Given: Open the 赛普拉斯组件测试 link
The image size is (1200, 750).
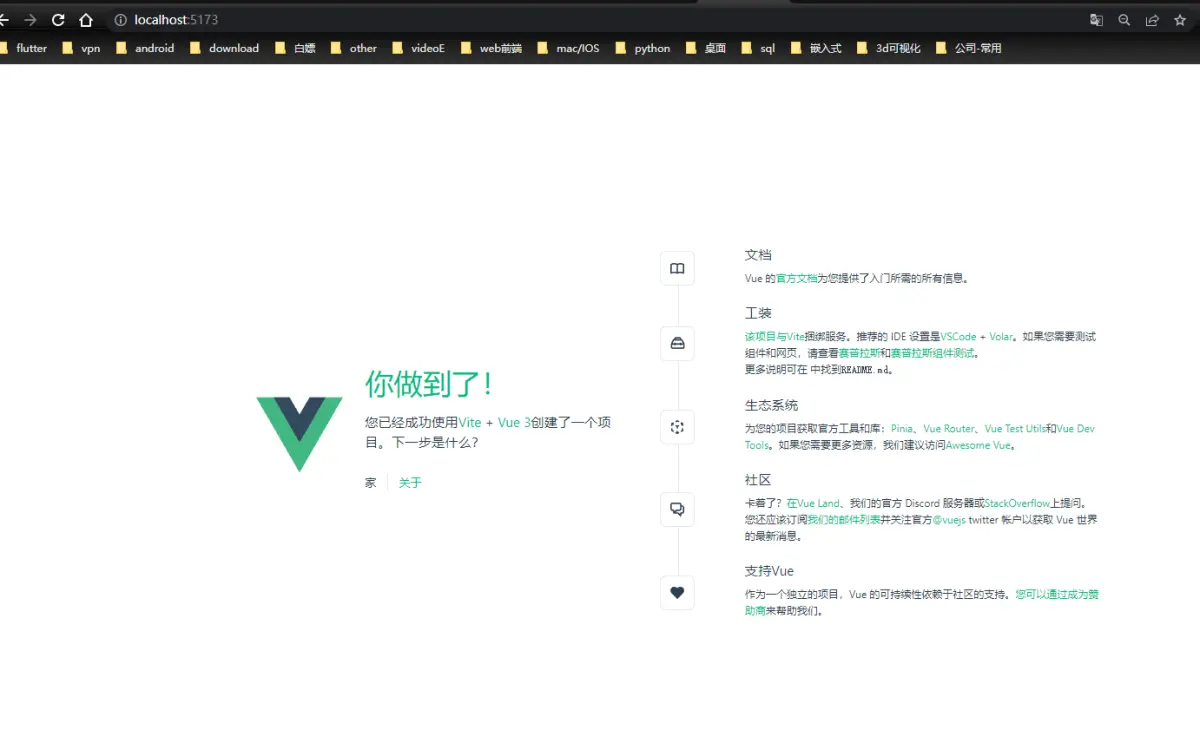Looking at the screenshot, I should pos(932,353).
